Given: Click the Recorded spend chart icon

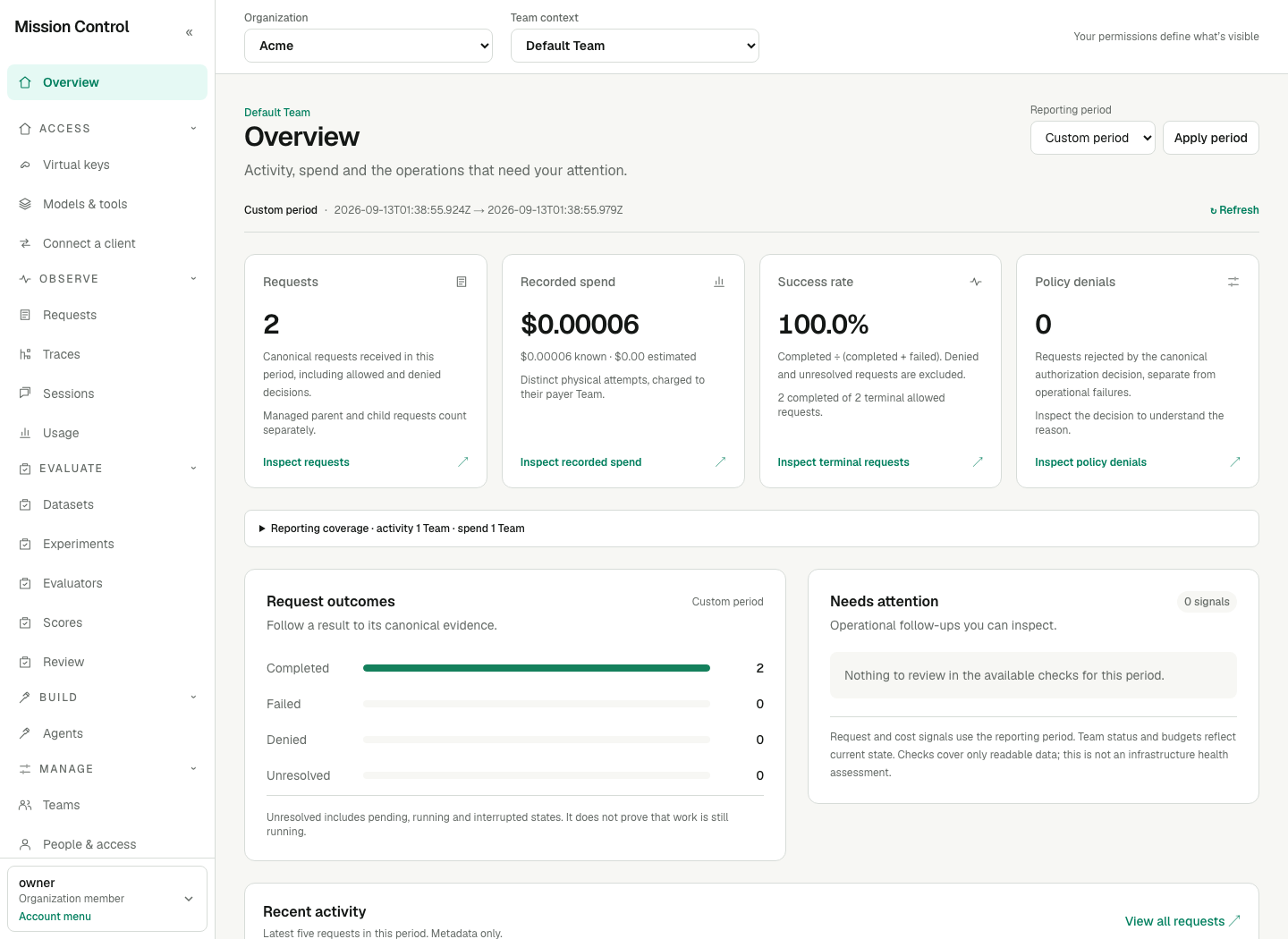Looking at the screenshot, I should tap(719, 282).
